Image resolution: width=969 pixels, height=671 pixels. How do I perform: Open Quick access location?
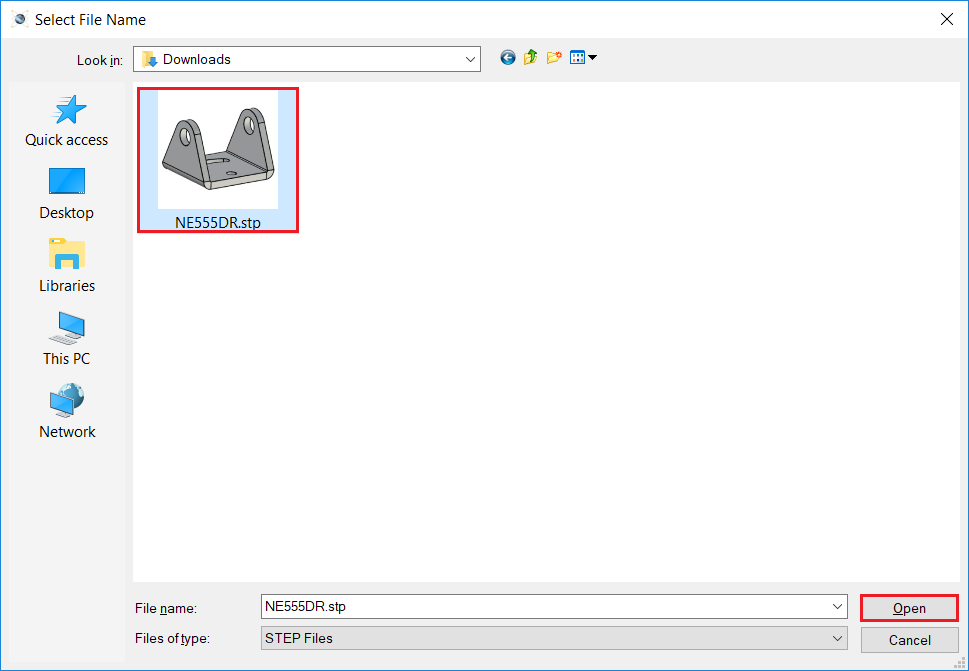(67, 121)
